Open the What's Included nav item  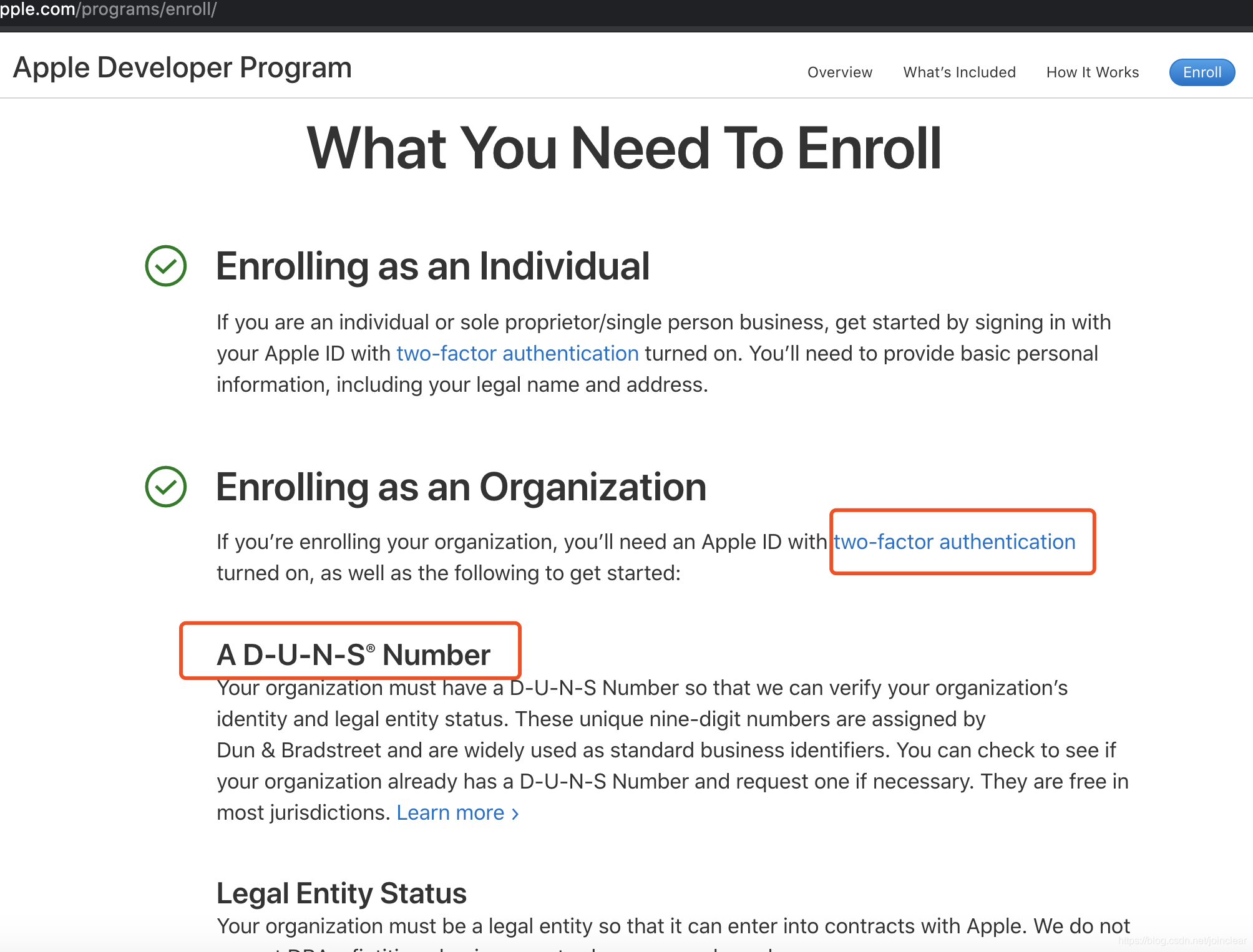point(959,72)
